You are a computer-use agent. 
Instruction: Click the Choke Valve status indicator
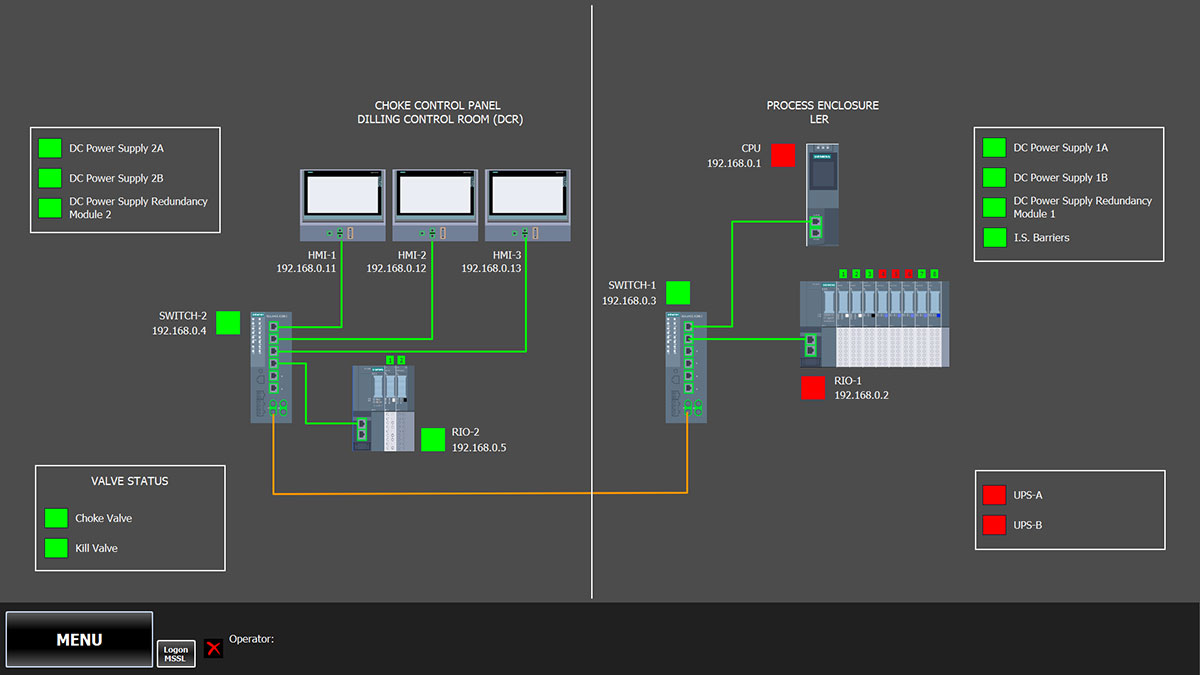point(55,518)
